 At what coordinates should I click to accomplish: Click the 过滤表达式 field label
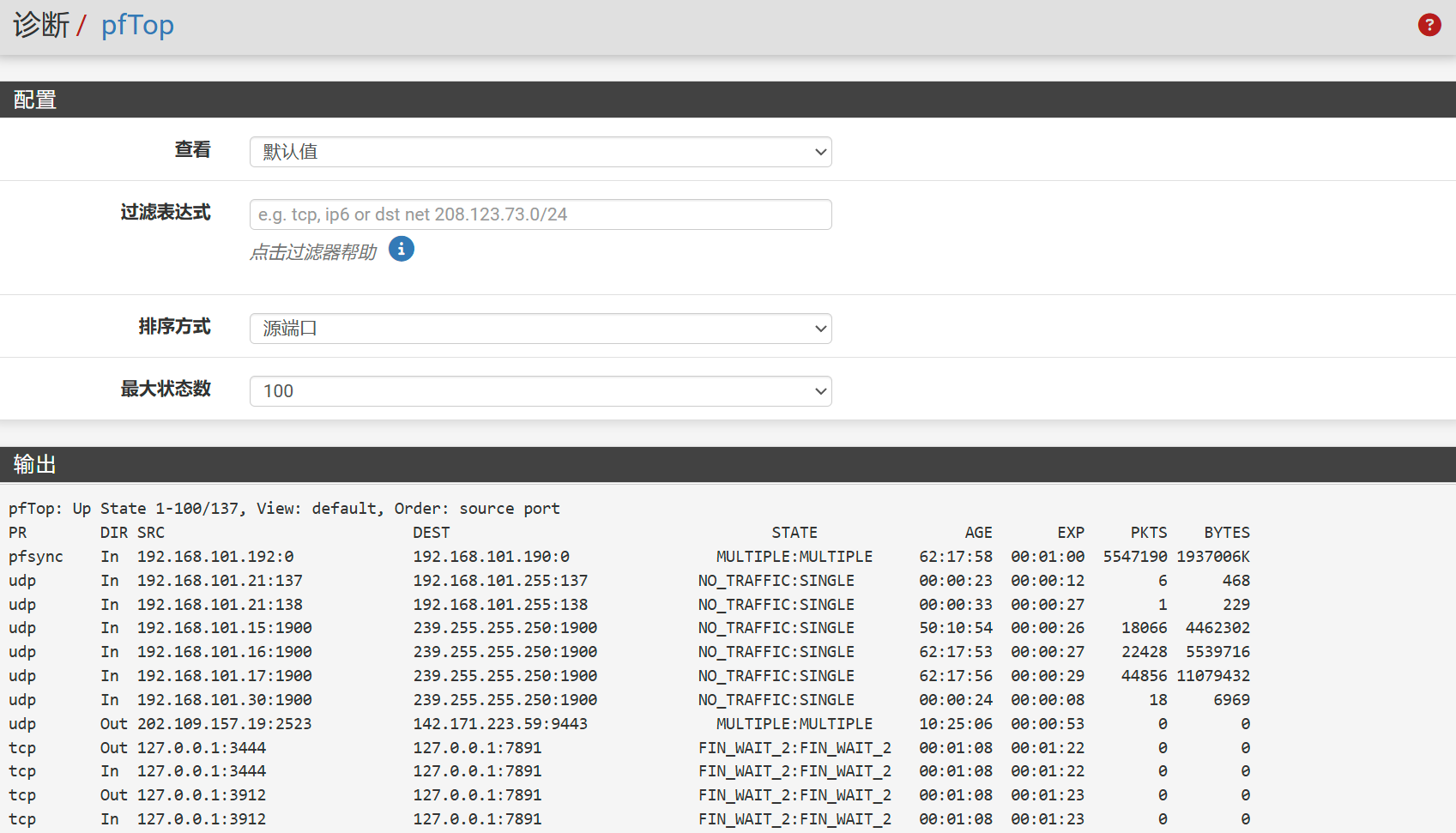coord(166,213)
